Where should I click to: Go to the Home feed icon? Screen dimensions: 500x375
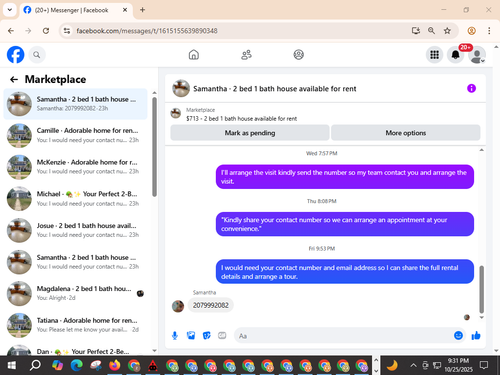click(x=194, y=55)
